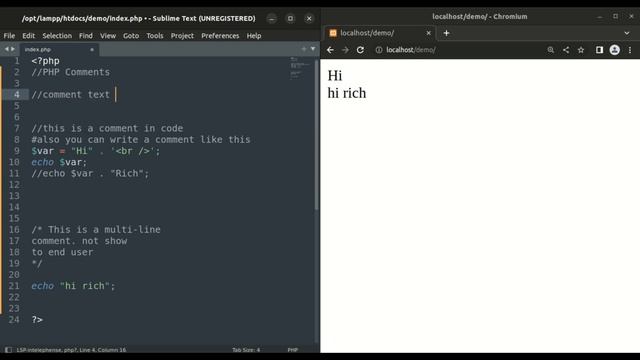The height and width of the screenshot is (360, 640).
Task: Open Chromium three-dot menu
Action: pos(630,50)
